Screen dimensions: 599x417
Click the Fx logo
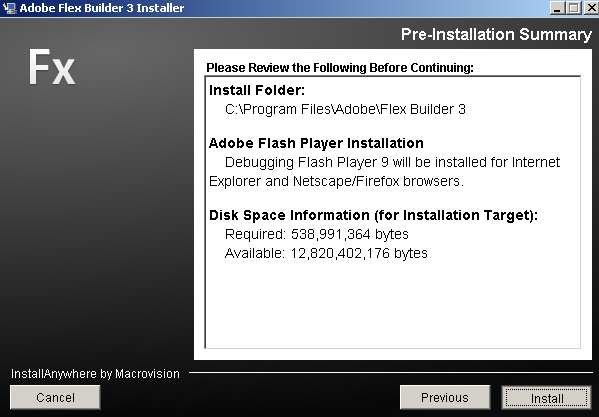coord(52,67)
